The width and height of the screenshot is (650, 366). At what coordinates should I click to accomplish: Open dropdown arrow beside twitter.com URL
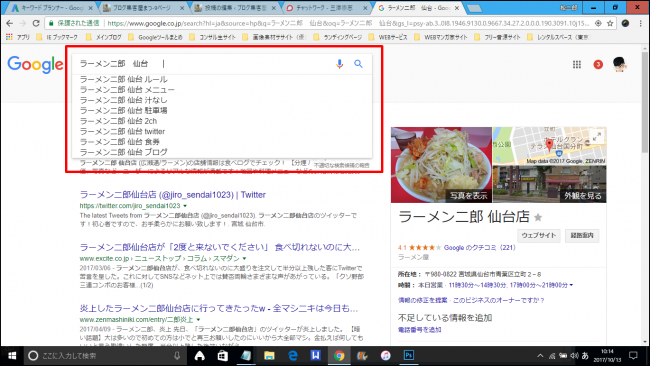[x=185, y=206]
